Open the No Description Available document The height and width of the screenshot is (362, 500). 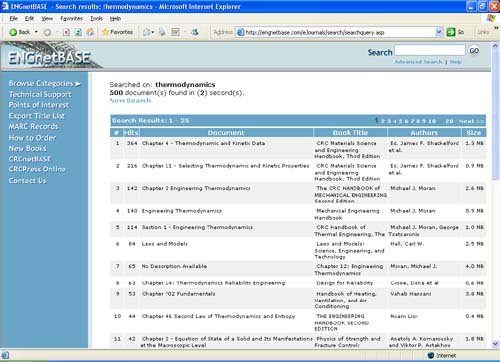pyautogui.click(x=174, y=266)
